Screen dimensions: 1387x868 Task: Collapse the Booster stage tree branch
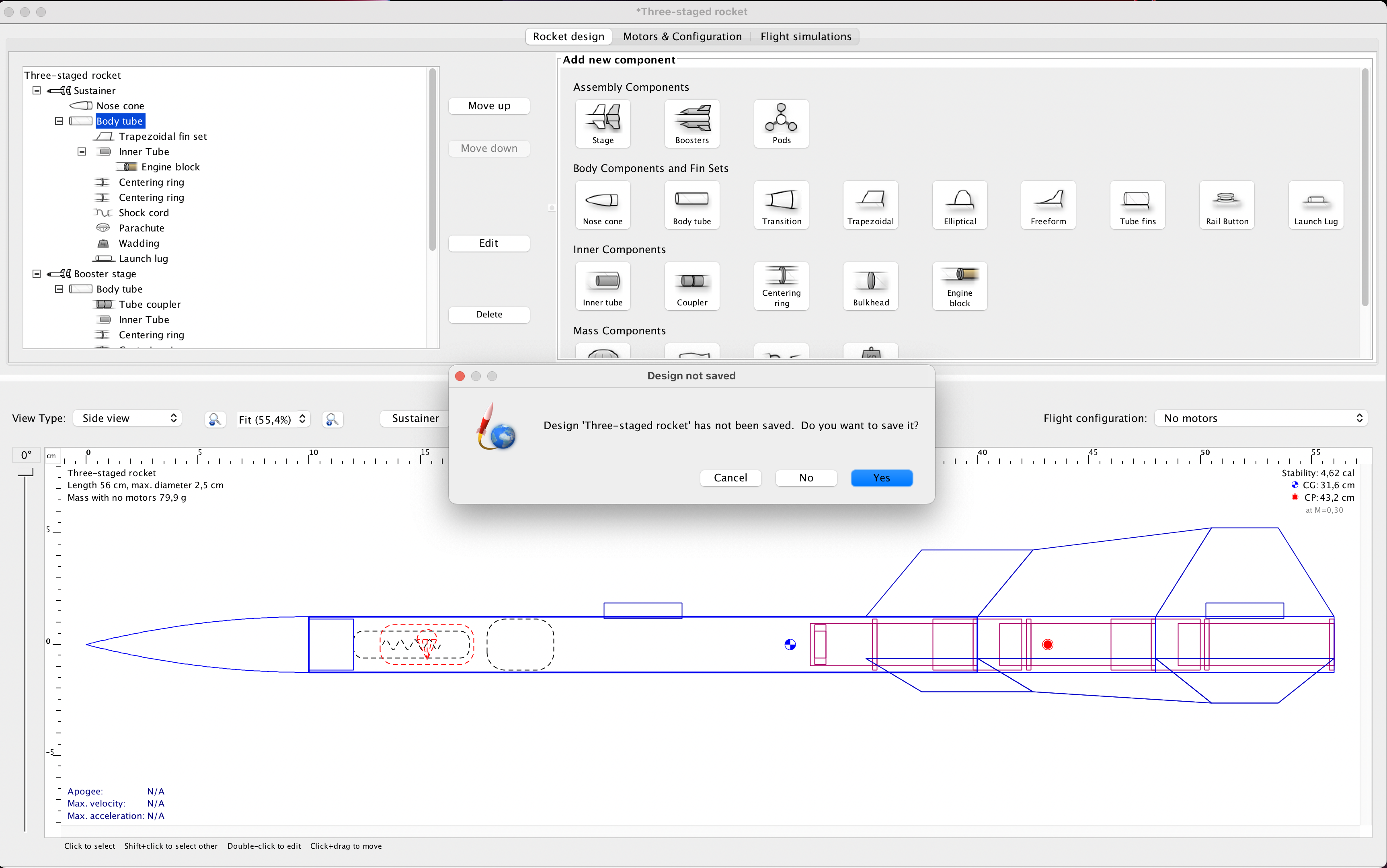(36, 274)
